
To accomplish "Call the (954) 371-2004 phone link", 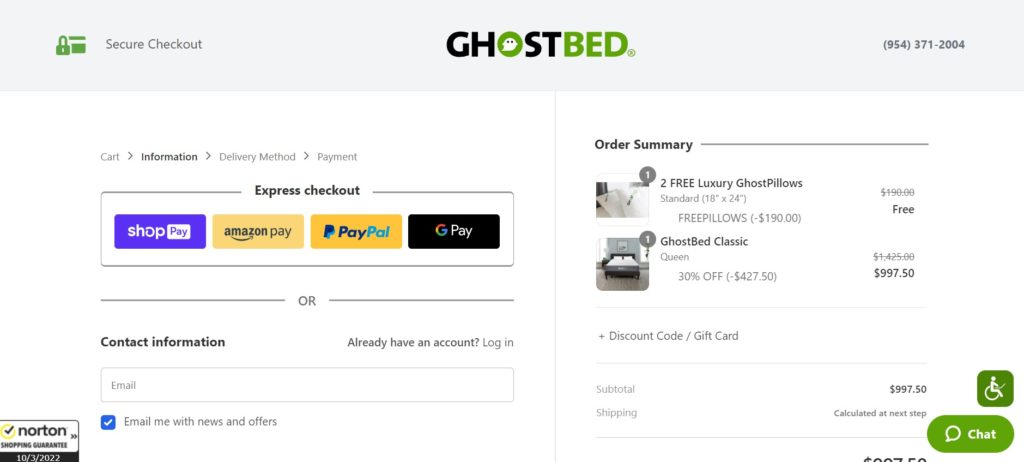I will 923,44.
